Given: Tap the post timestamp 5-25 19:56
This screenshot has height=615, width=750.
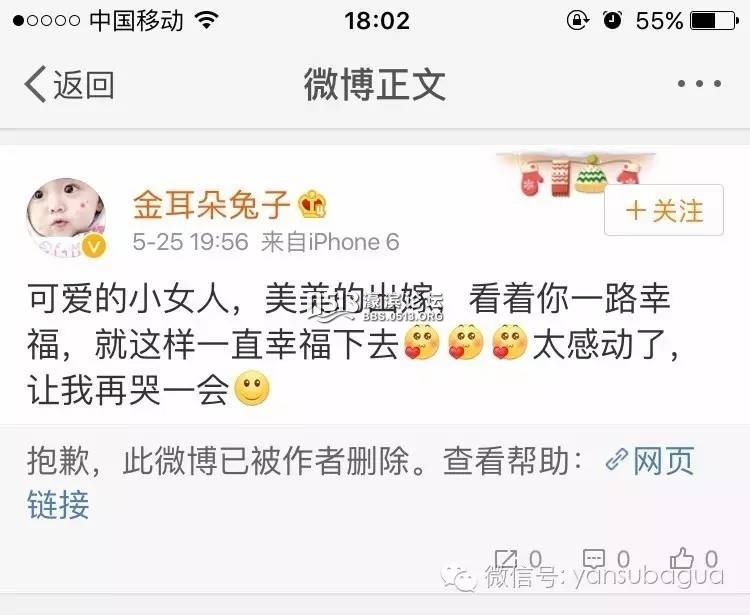Looking at the screenshot, I should (190, 242).
